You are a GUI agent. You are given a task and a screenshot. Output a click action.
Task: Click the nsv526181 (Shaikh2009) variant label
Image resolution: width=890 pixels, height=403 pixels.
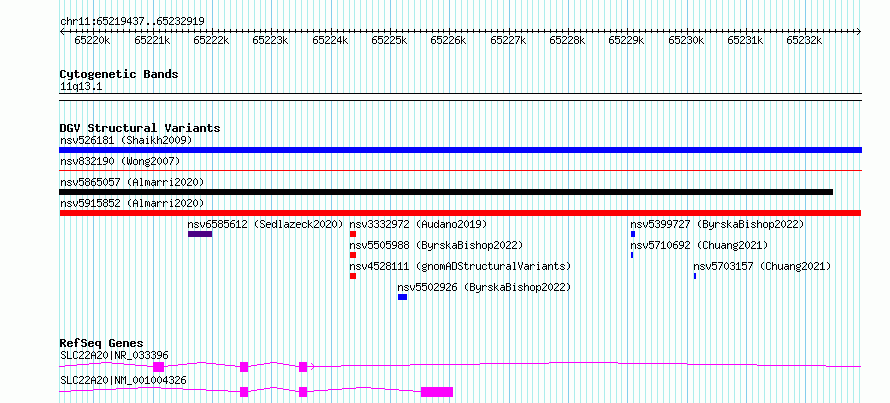pyautogui.click(x=126, y=140)
